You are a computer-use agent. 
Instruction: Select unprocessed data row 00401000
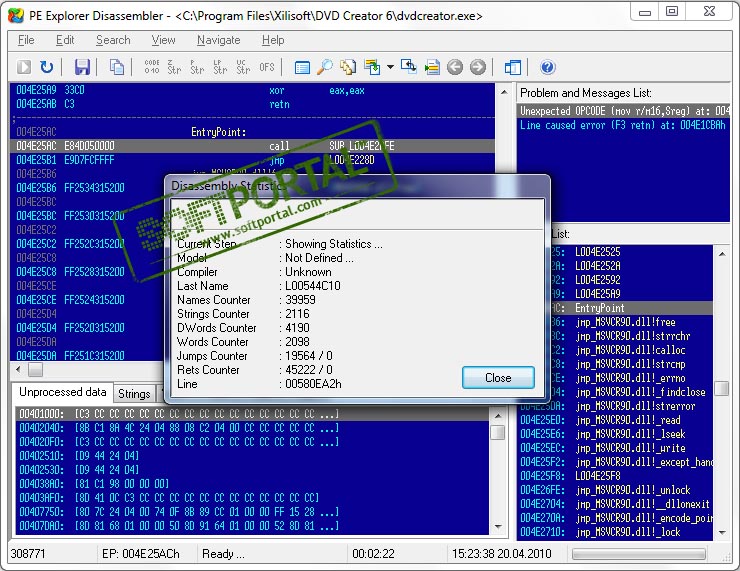(x=252, y=414)
